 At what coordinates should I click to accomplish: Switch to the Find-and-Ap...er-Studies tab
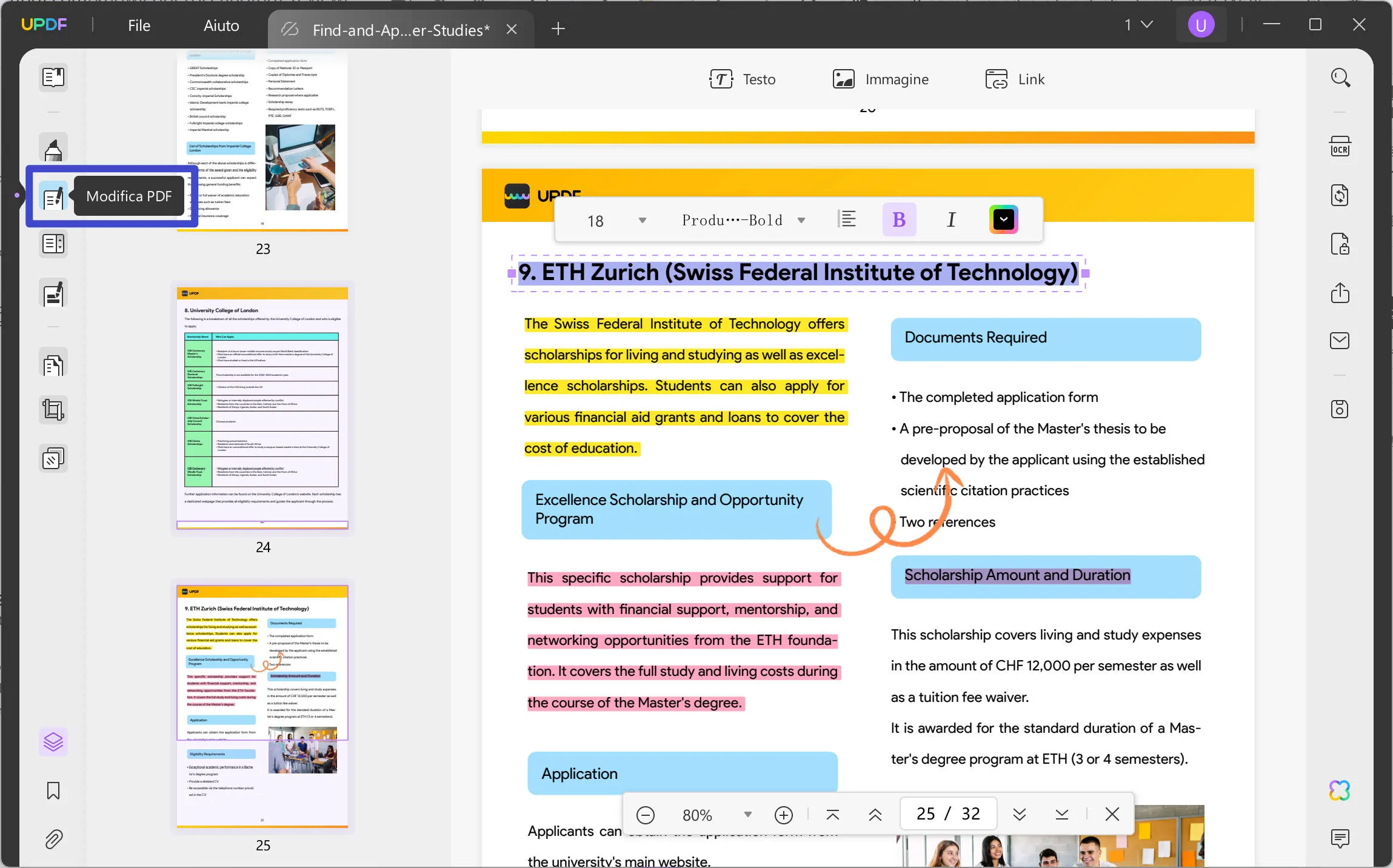click(401, 29)
